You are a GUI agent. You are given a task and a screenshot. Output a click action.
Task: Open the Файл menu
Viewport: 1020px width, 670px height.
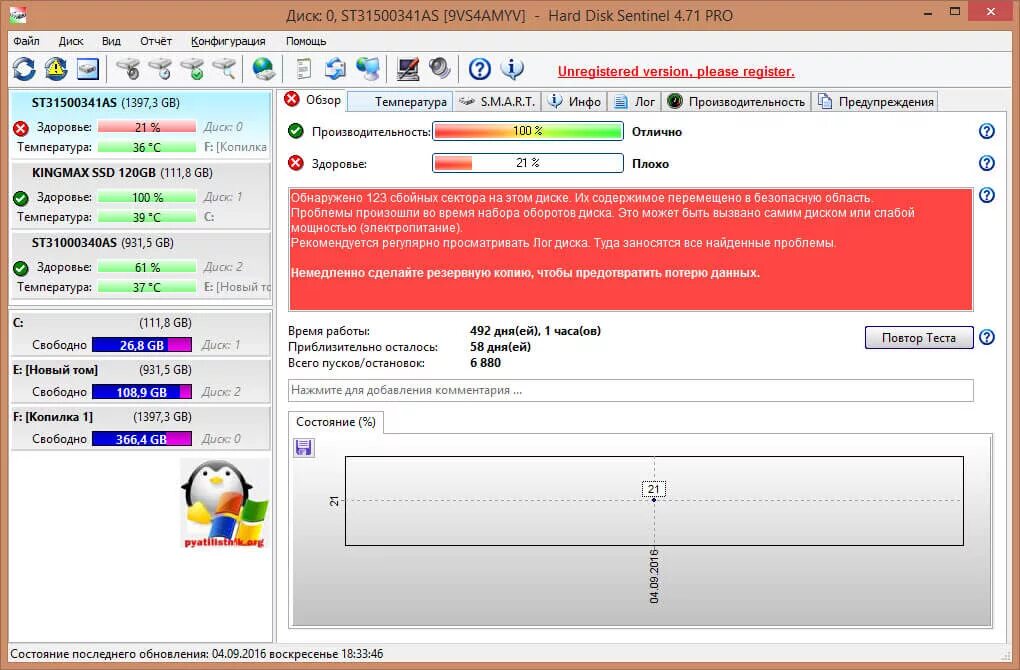tap(27, 41)
